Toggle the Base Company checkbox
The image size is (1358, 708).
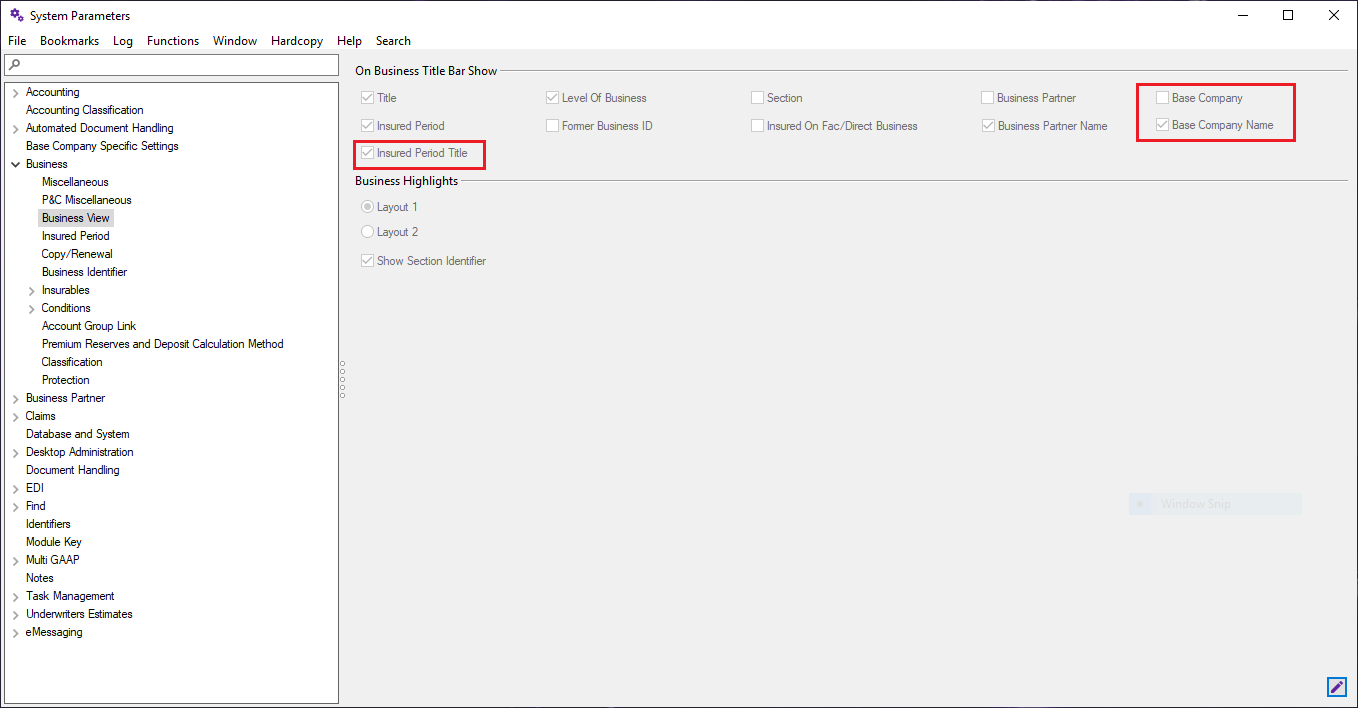(x=1162, y=98)
